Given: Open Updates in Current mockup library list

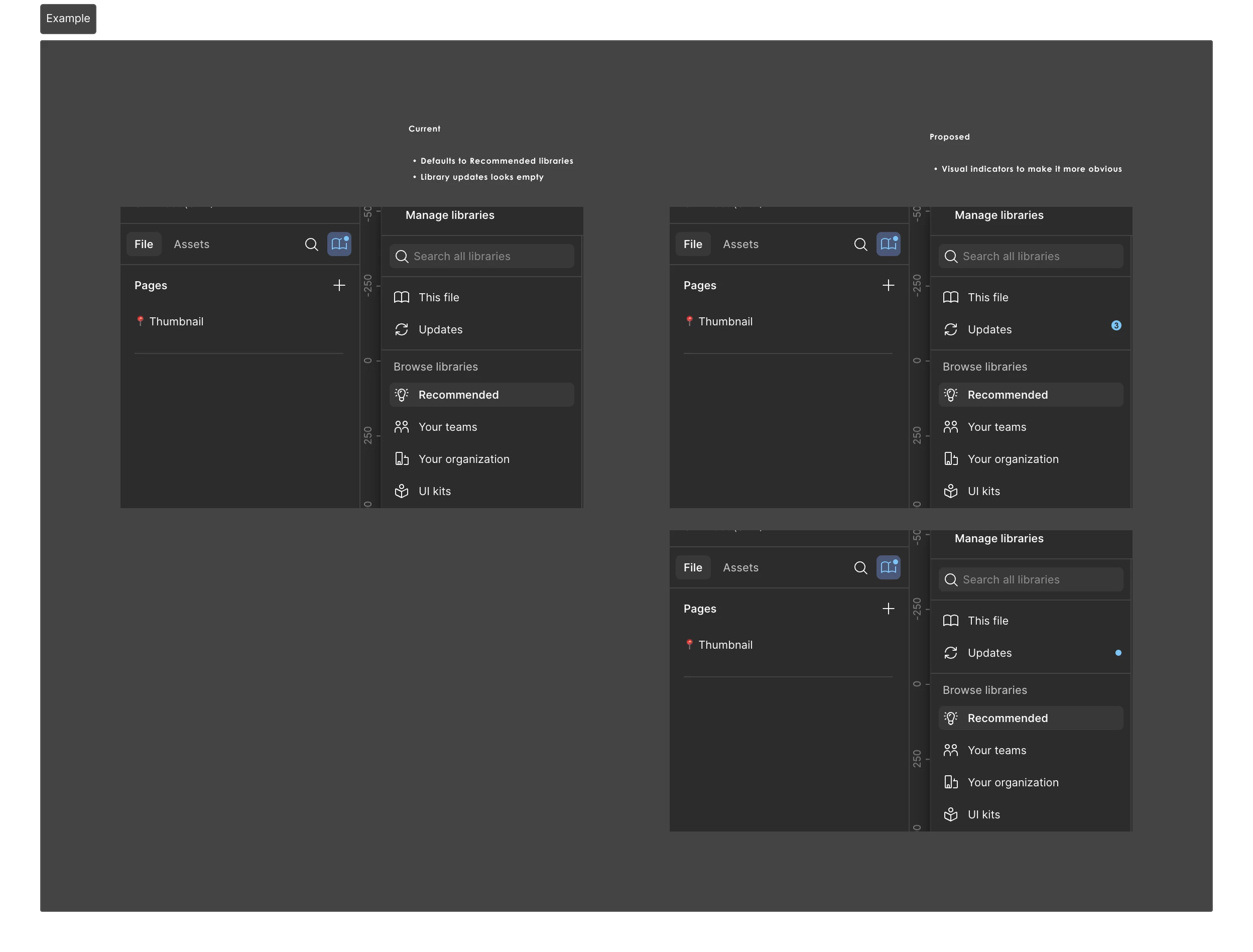Looking at the screenshot, I should coord(440,329).
